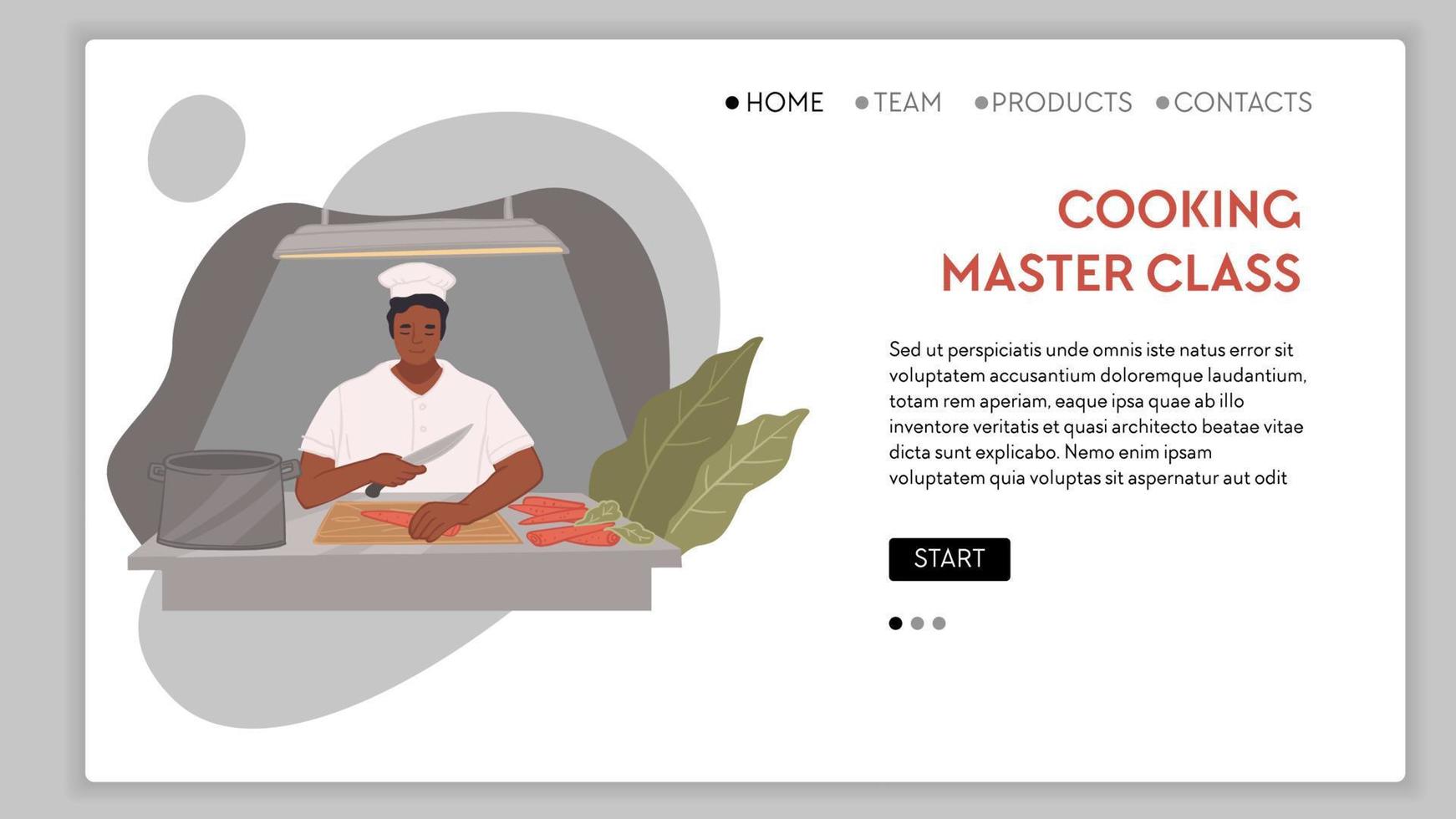
Task: Click the bullet dot beside PRODUCTS
Action: pos(981,103)
